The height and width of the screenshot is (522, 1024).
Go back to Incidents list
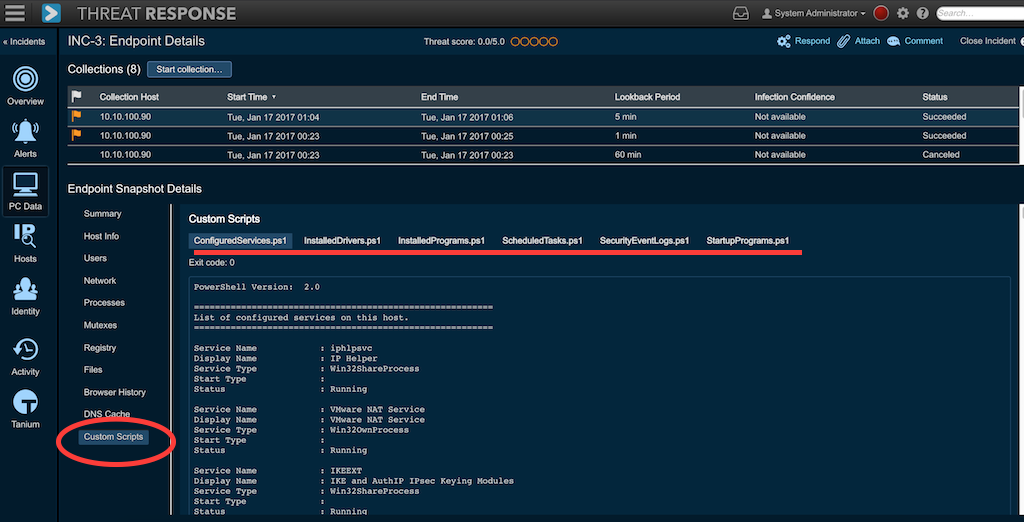(24, 42)
